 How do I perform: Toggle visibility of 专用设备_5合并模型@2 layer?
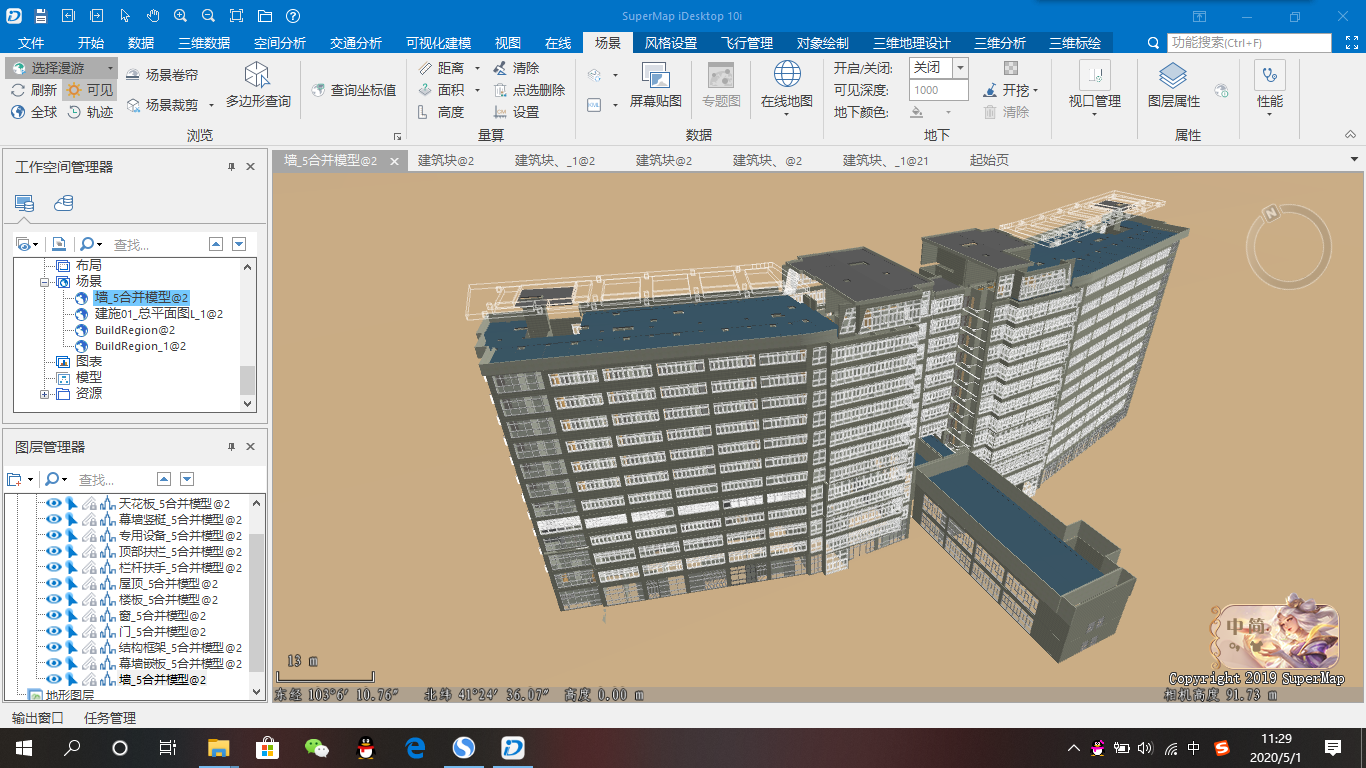(54, 536)
